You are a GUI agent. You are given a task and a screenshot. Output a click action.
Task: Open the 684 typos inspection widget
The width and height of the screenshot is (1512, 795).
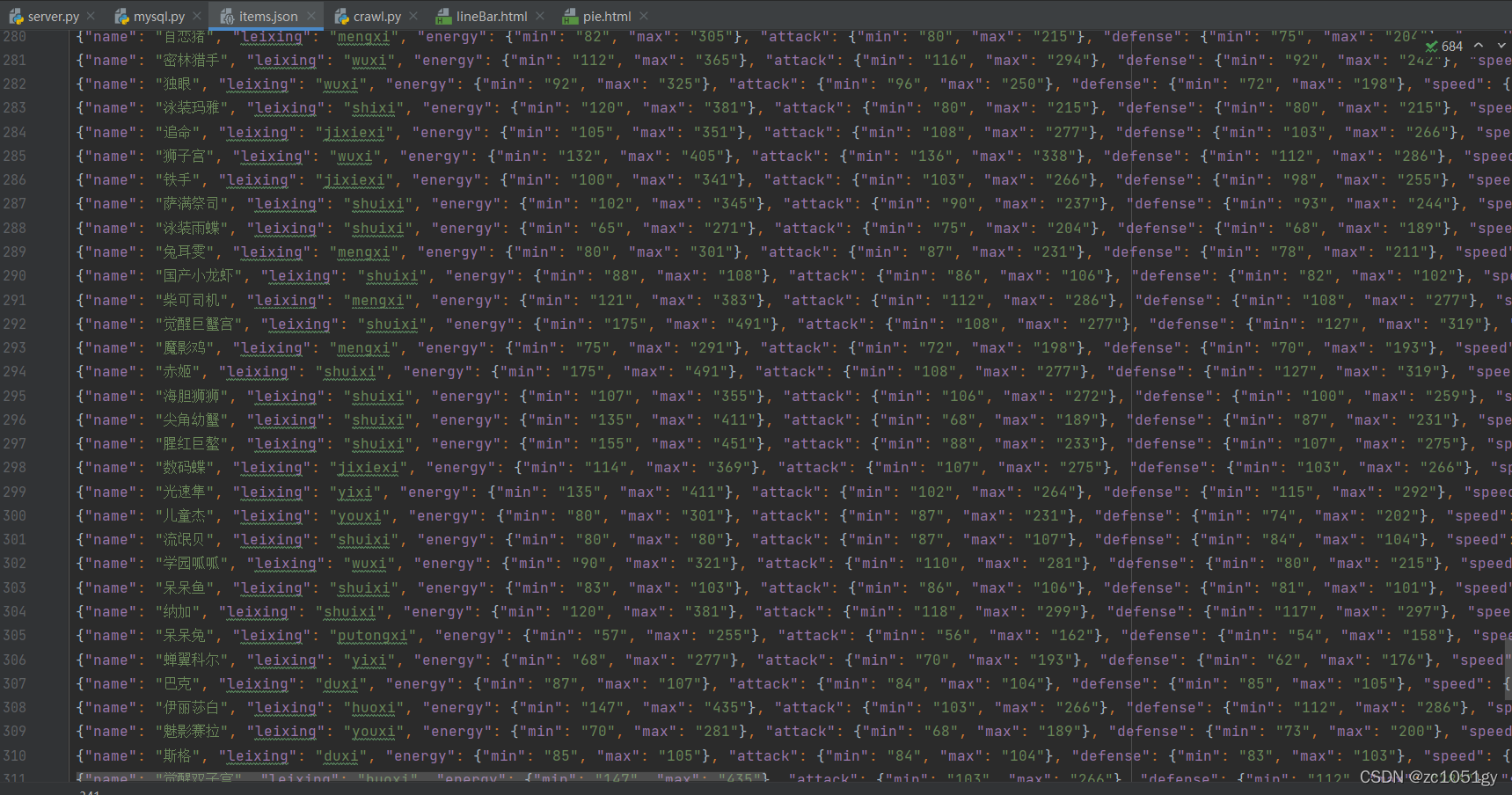1444,46
